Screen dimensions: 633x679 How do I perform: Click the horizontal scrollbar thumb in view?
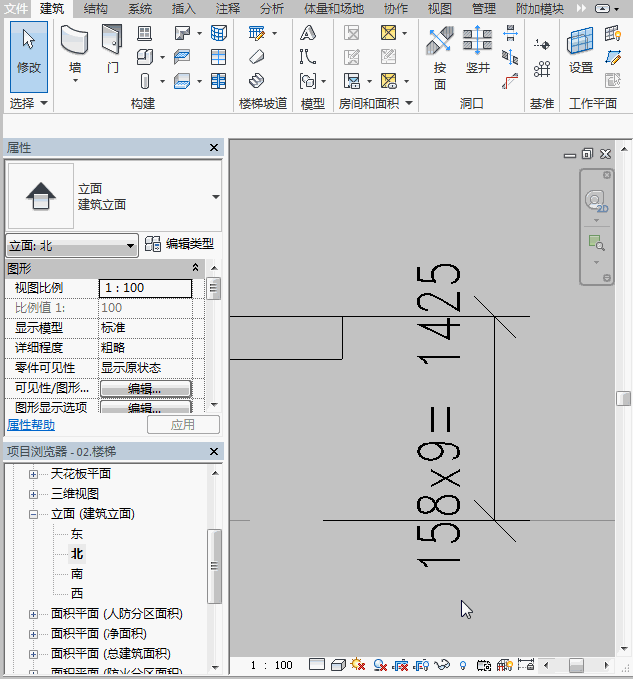577,665
